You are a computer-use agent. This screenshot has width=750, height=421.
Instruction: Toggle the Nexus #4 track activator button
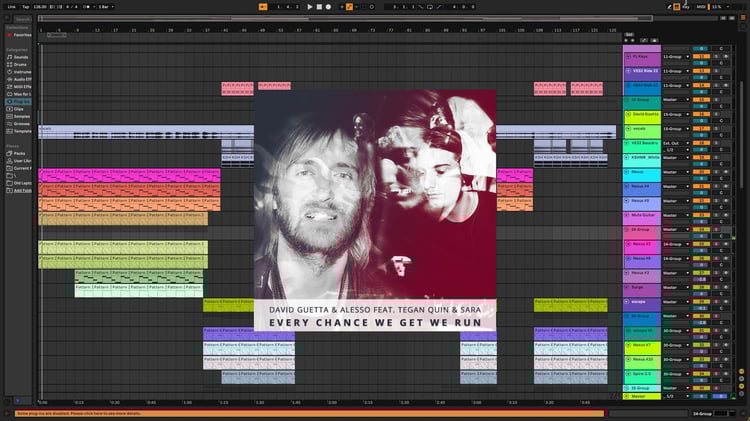coord(701,187)
